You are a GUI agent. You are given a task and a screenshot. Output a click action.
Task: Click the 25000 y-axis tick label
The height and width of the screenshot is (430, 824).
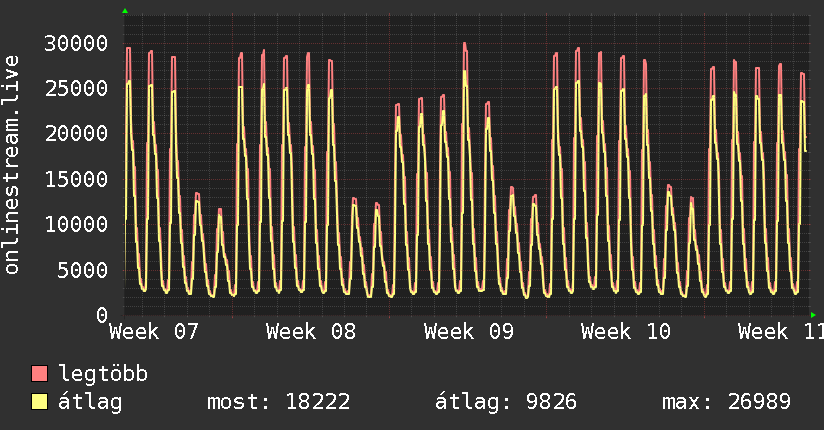(x=76, y=89)
